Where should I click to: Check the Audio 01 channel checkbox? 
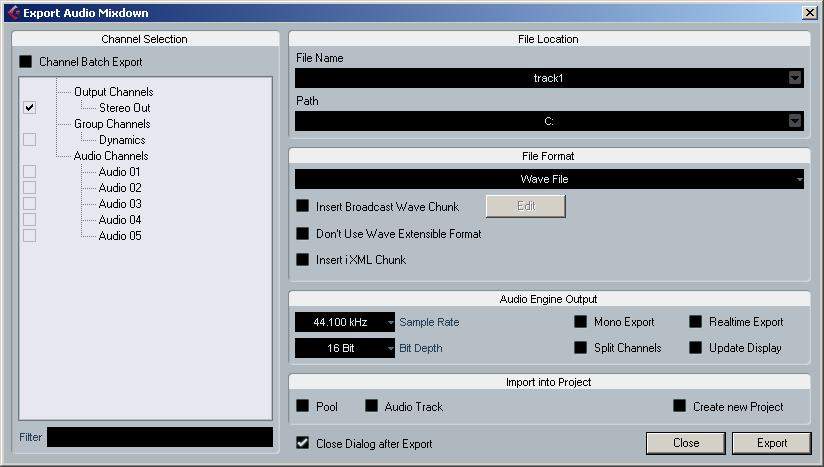point(29,172)
